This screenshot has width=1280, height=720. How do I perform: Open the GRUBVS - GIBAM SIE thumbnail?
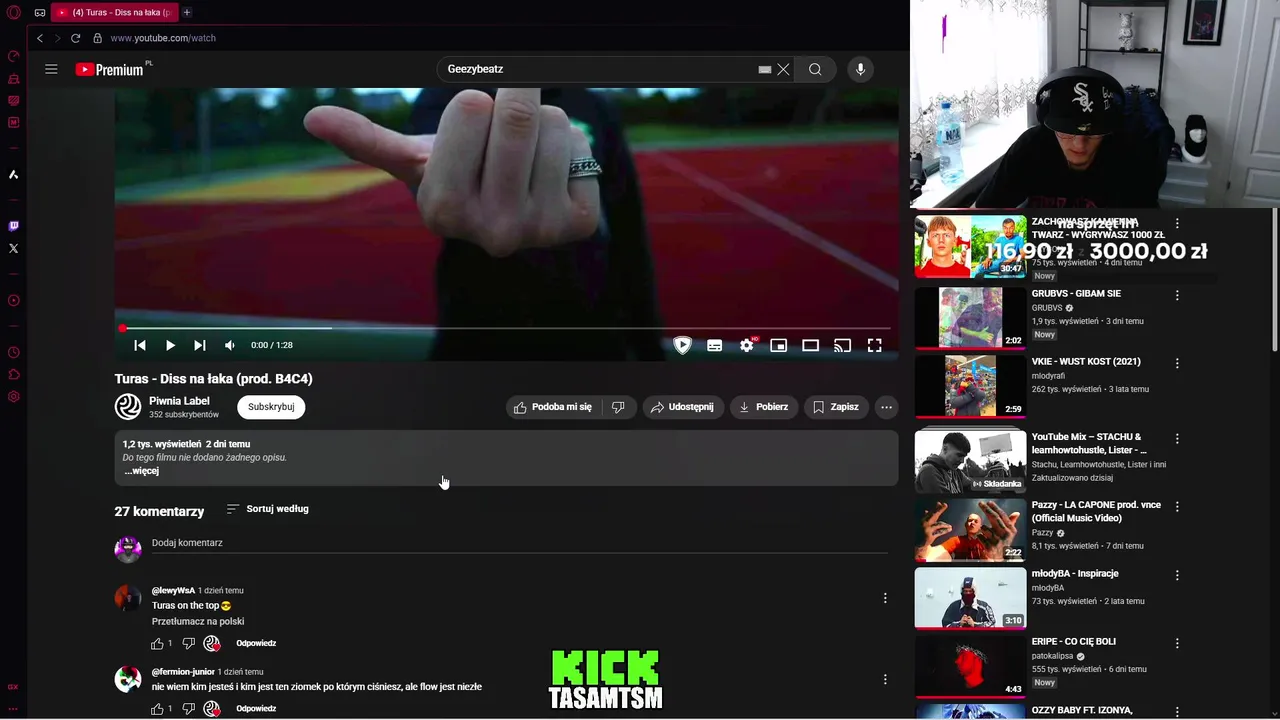click(970, 317)
